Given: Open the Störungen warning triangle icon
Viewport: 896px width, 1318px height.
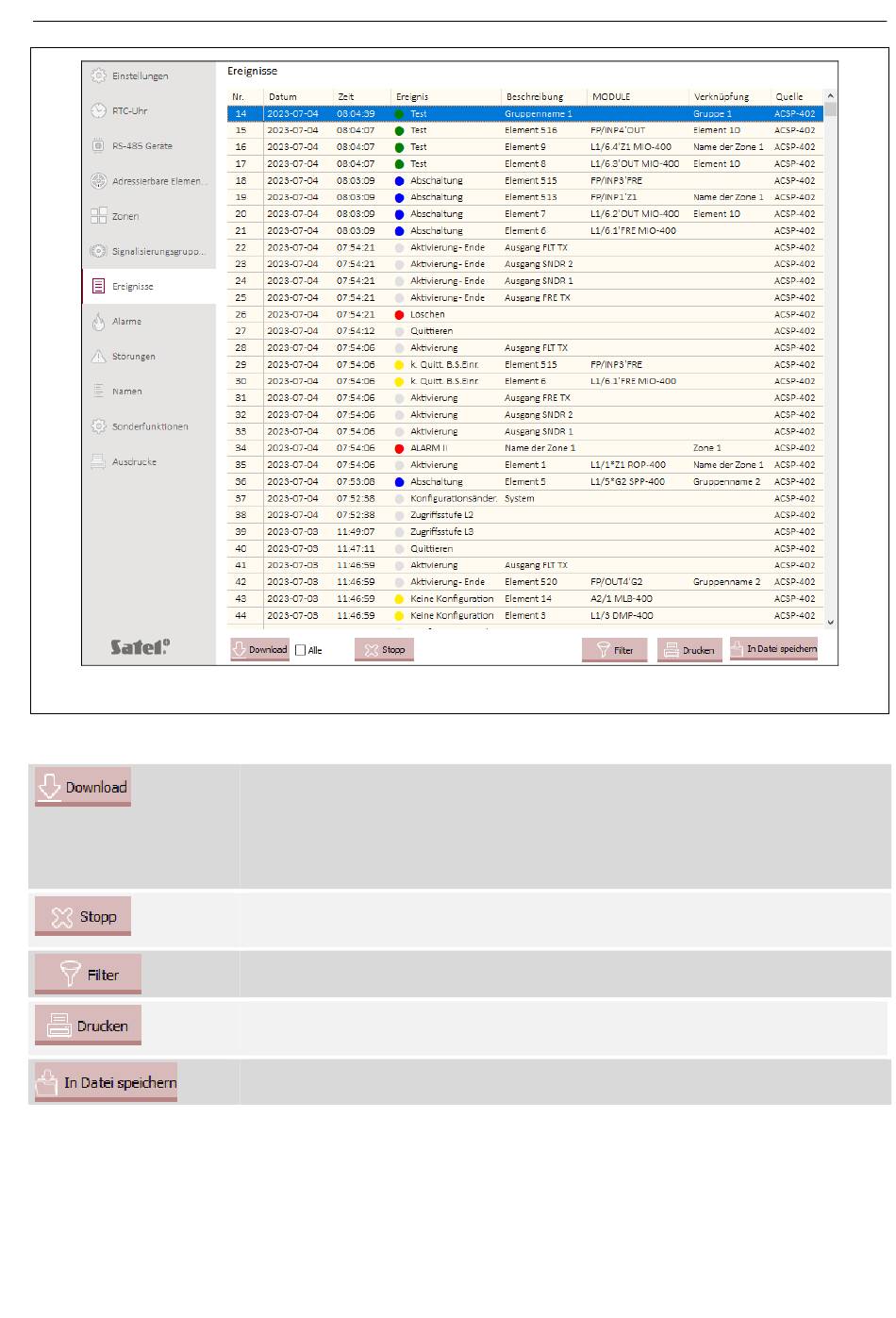Looking at the screenshot, I should 98,357.
